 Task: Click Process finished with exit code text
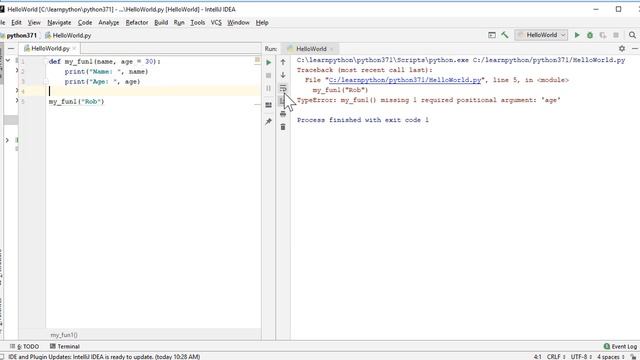click(362, 120)
